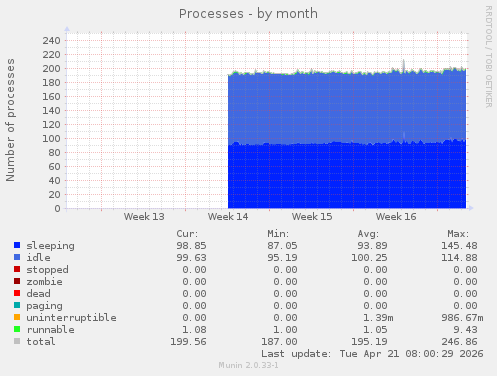
Task: Click the 'Week 15' x-axis label
Action: click(312, 217)
